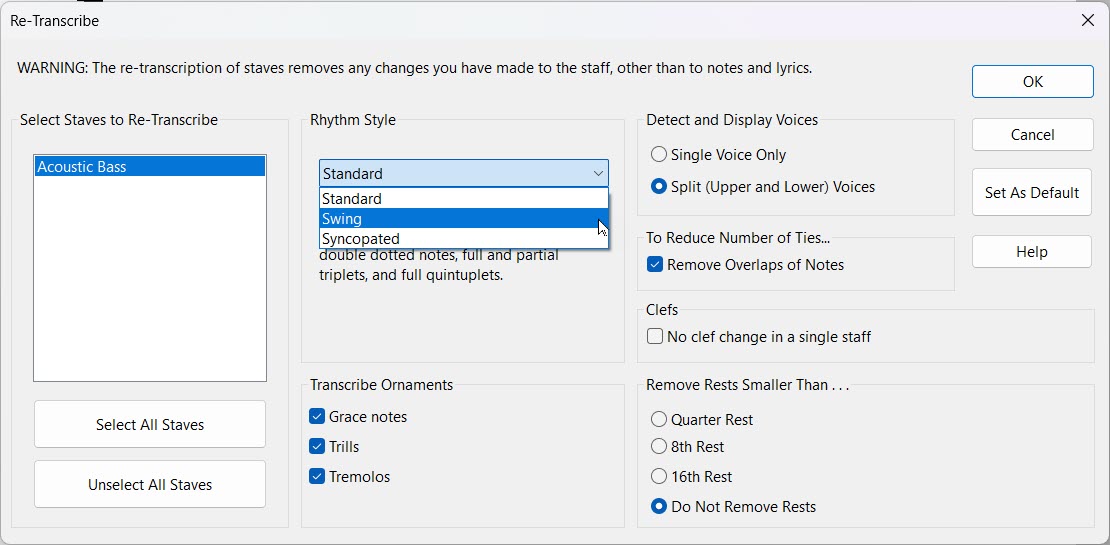Pick Standard in the open dropdown list

463,199
